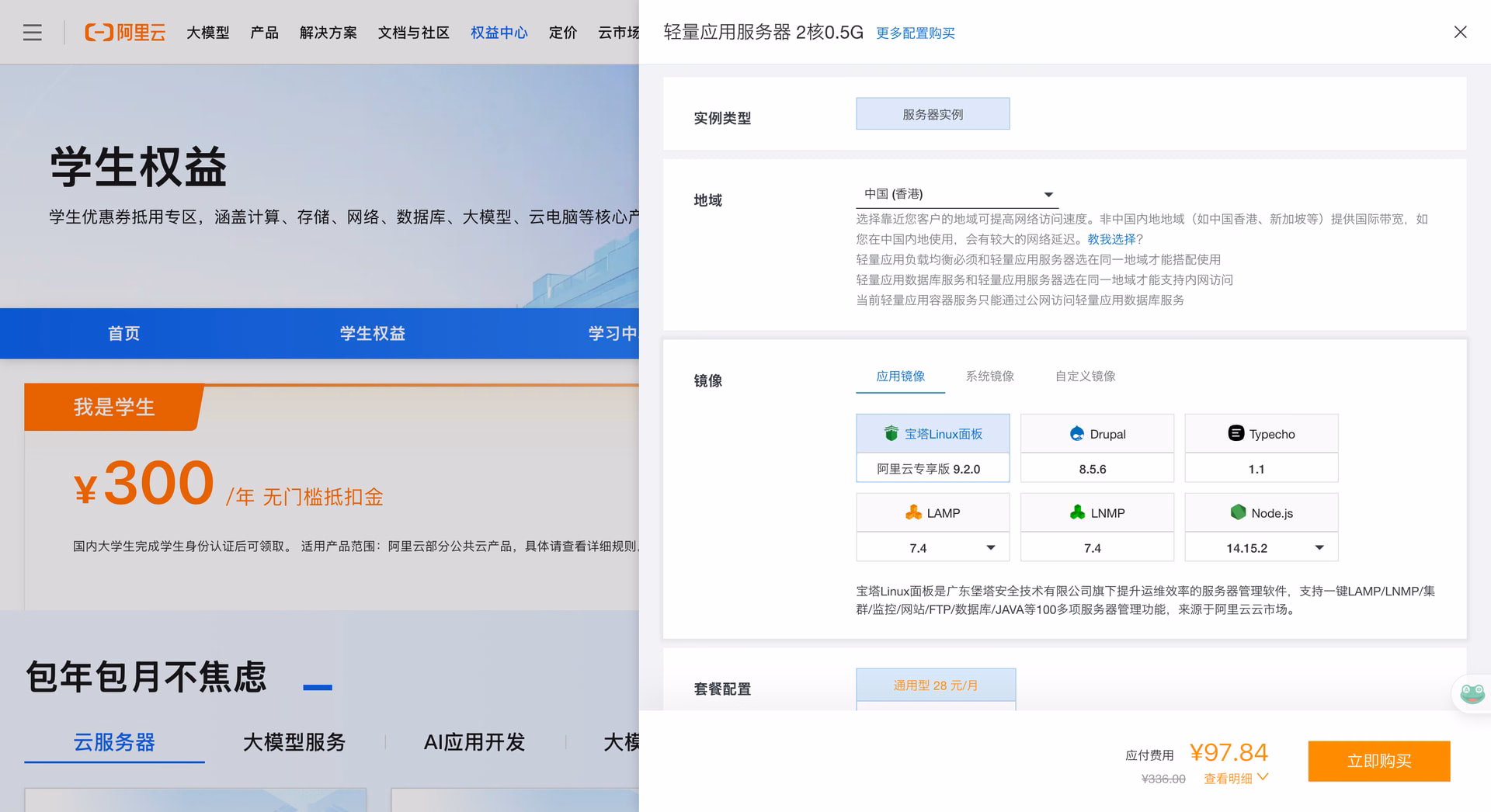The height and width of the screenshot is (812, 1491).
Task: Close the server purchase panel
Action: tap(1460, 32)
